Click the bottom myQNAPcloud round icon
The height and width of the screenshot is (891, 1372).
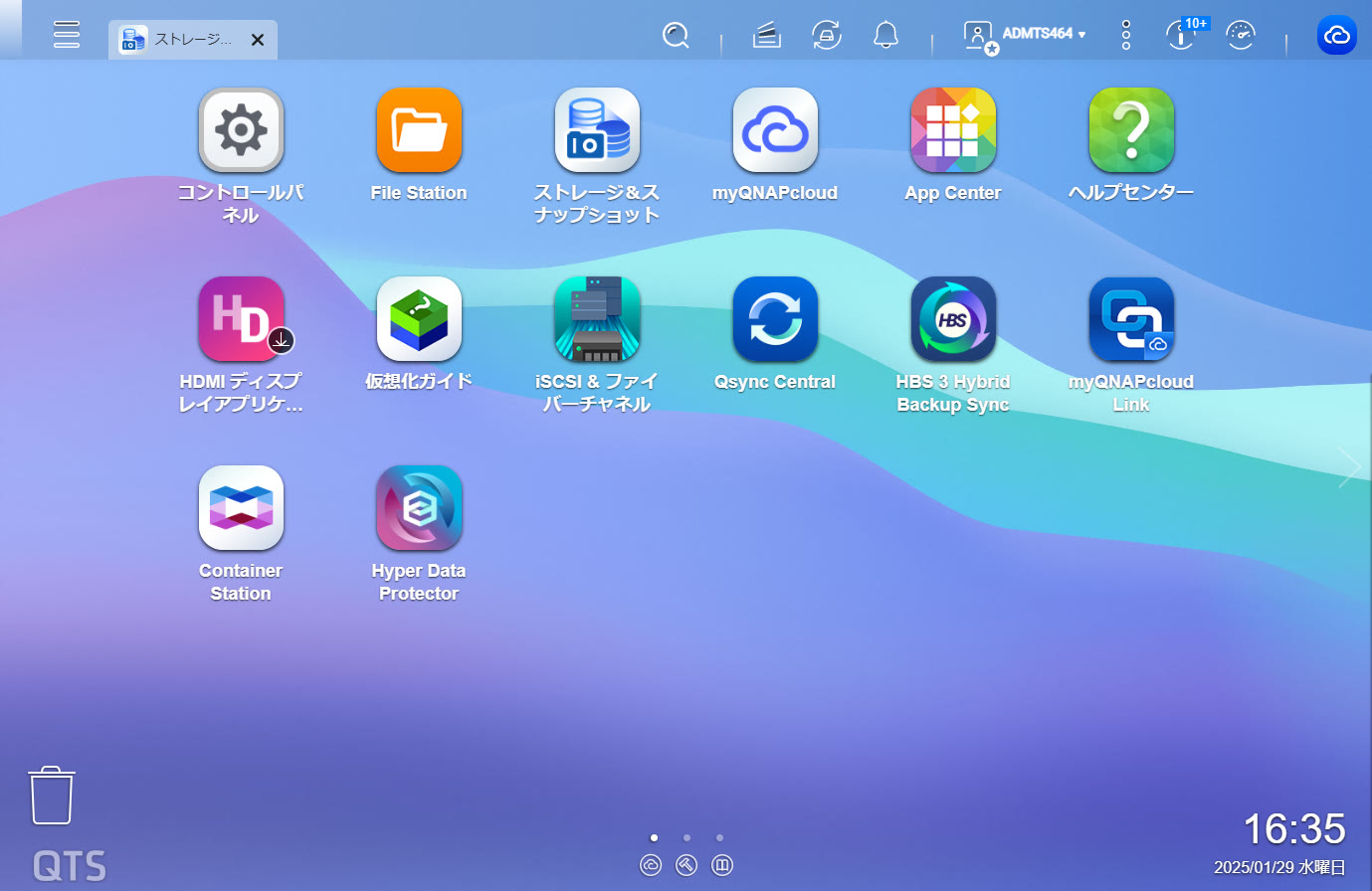(651, 865)
